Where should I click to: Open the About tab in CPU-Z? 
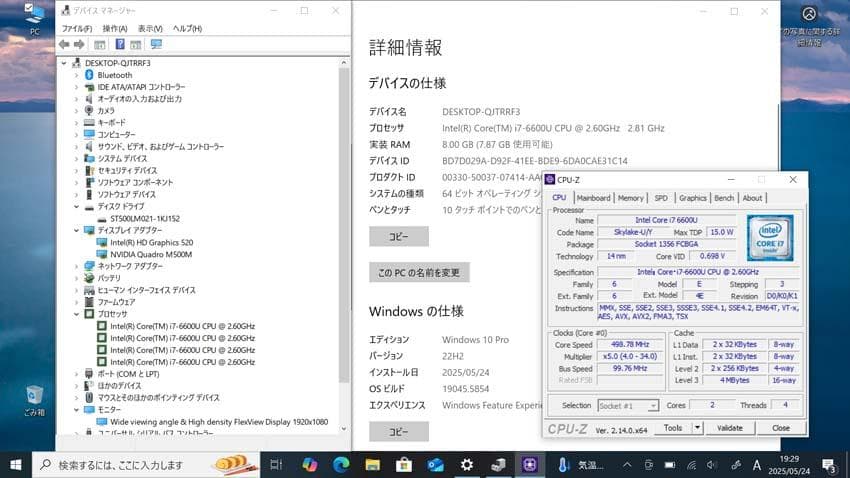(x=752, y=198)
